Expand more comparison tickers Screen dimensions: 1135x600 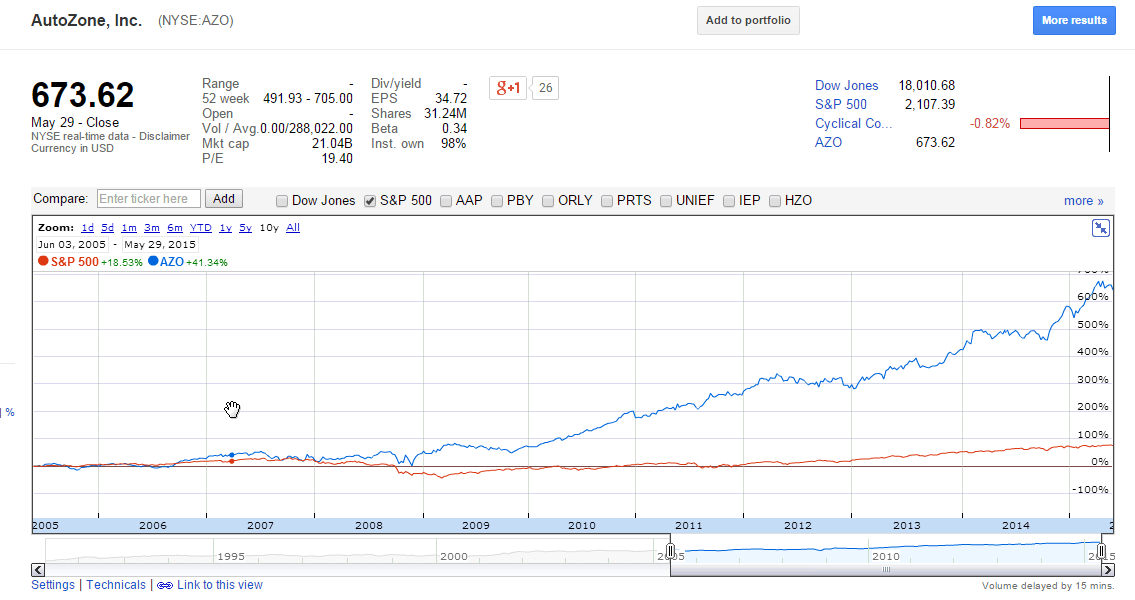click(x=1084, y=201)
